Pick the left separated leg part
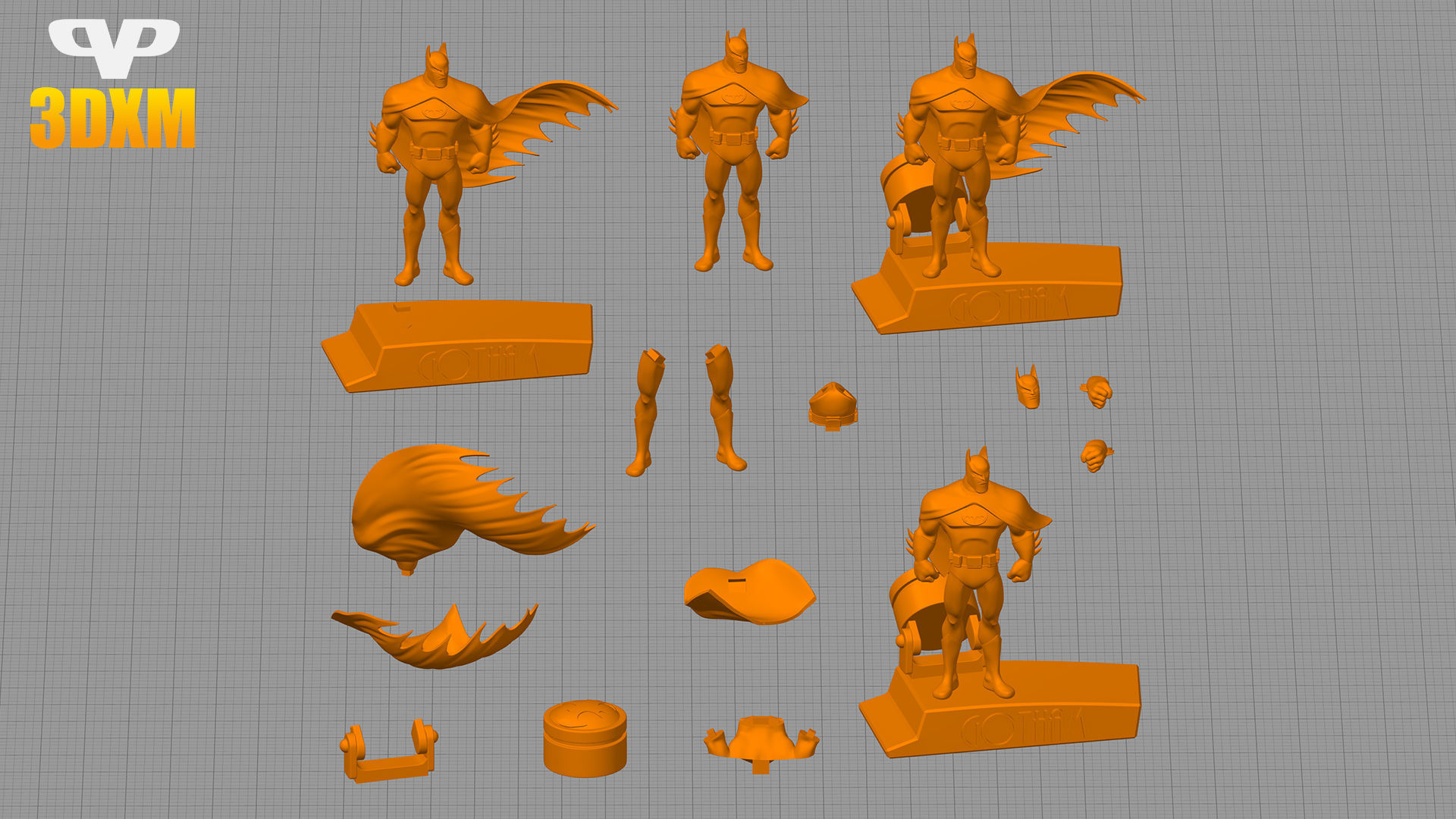 tap(646, 413)
